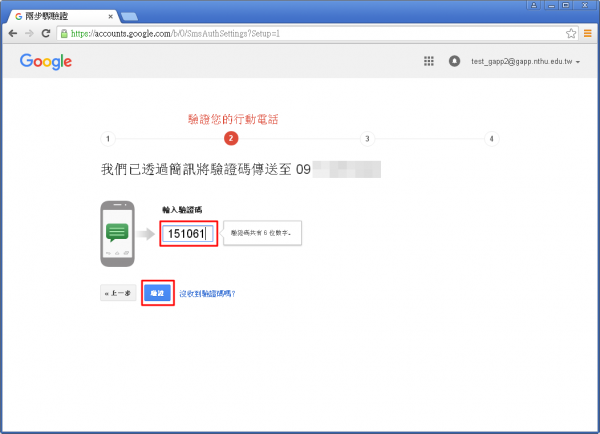
Task: Expand the test_gapp2 account dropdown
Action: coord(578,62)
